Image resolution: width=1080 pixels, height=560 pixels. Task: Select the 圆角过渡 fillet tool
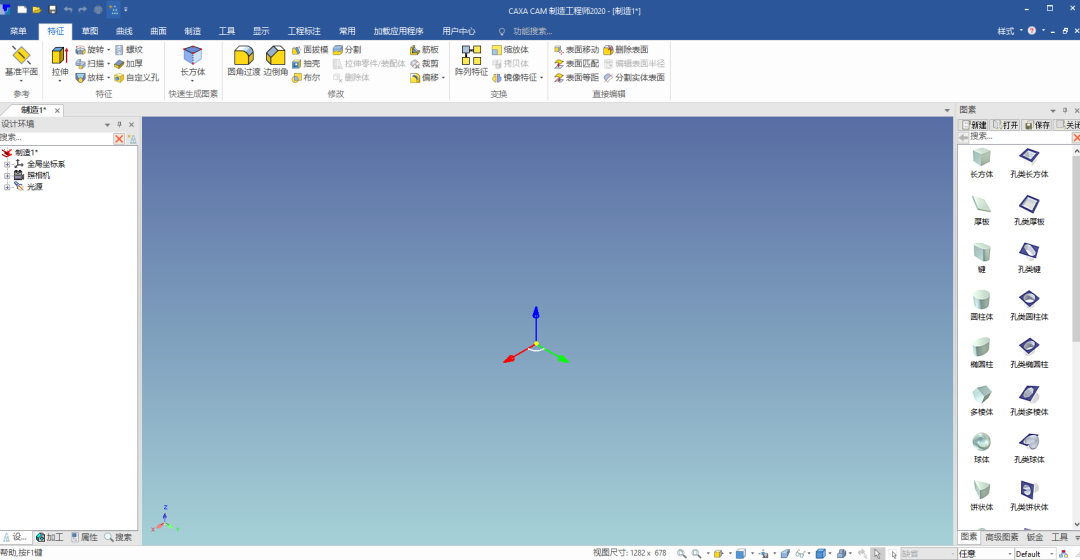point(244,62)
